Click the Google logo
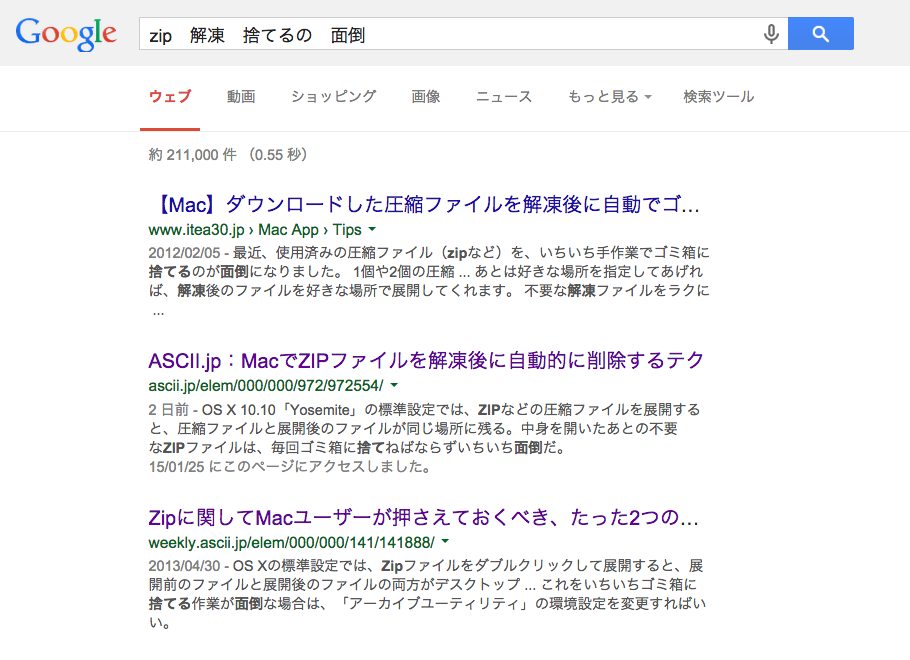 click(x=66, y=34)
